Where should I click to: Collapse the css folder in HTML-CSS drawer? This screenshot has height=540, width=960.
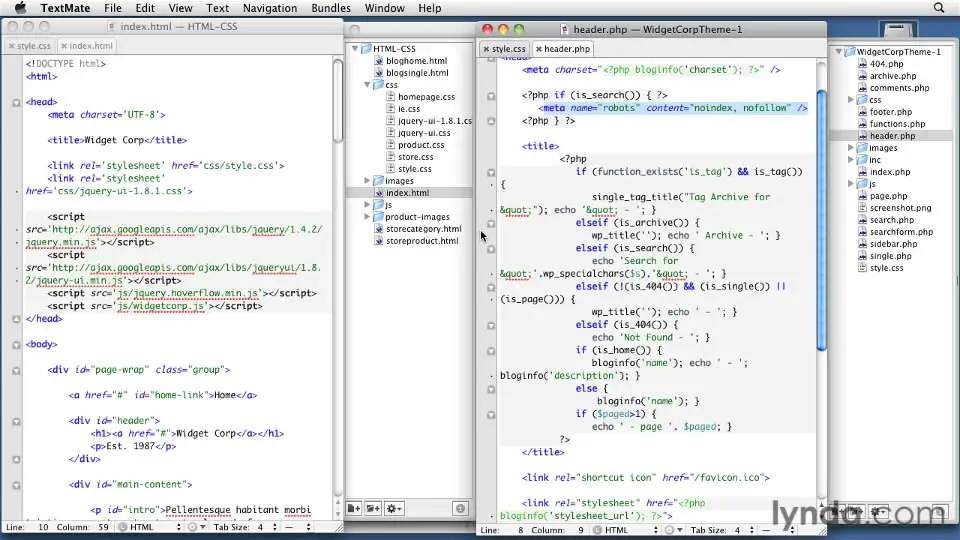click(x=367, y=84)
